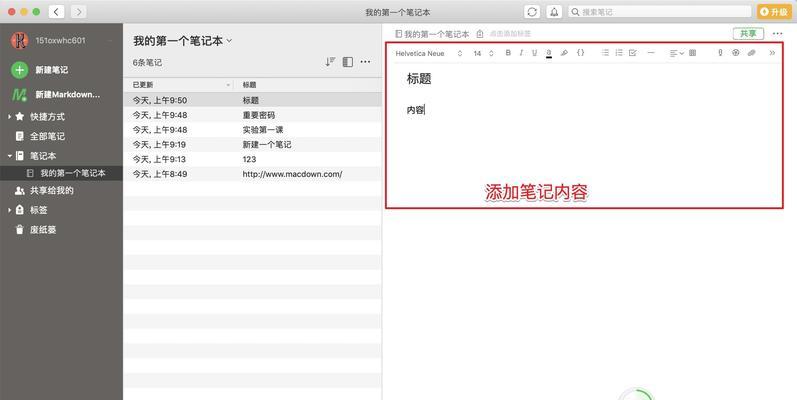The image size is (797, 400).
Task: Click the 搜索笔记 search field
Action: (659, 12)
